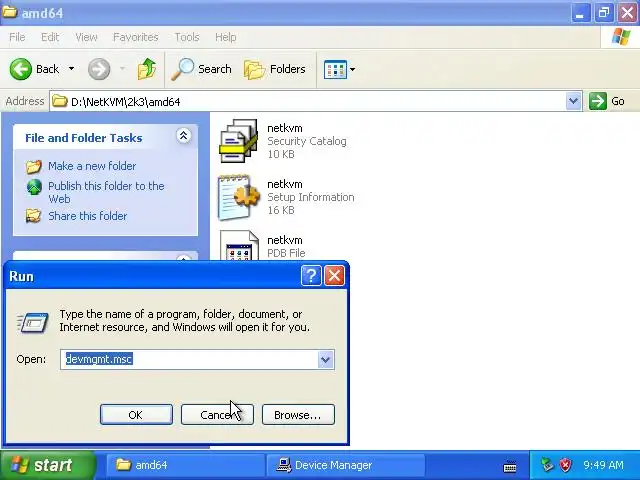This screenshot has width=640, height=480.
Task: Click the 'PDB File' type text
Action: click(286, 253)
